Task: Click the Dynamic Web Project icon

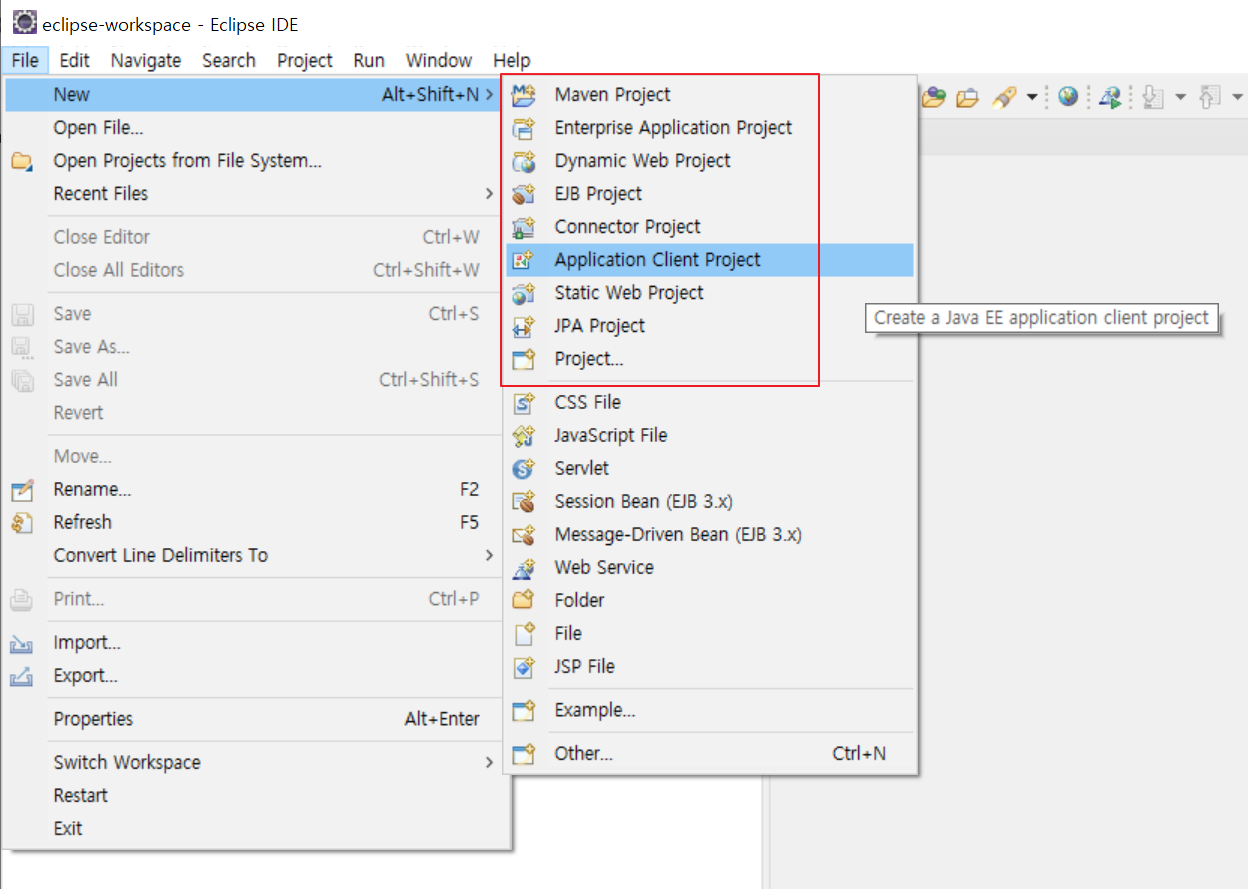Action: (523, 161)
